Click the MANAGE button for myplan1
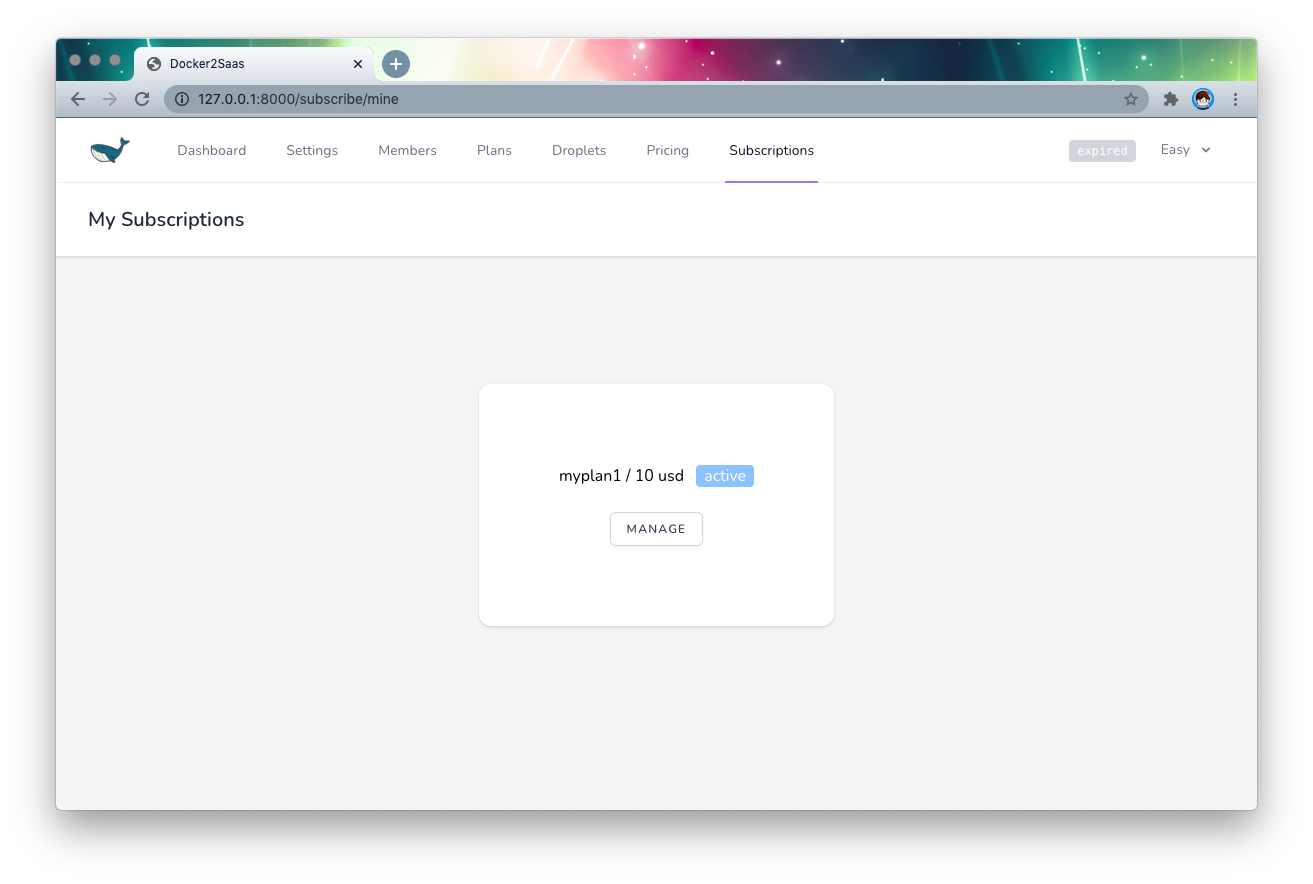1313x884 pixels. click(656, 528)
